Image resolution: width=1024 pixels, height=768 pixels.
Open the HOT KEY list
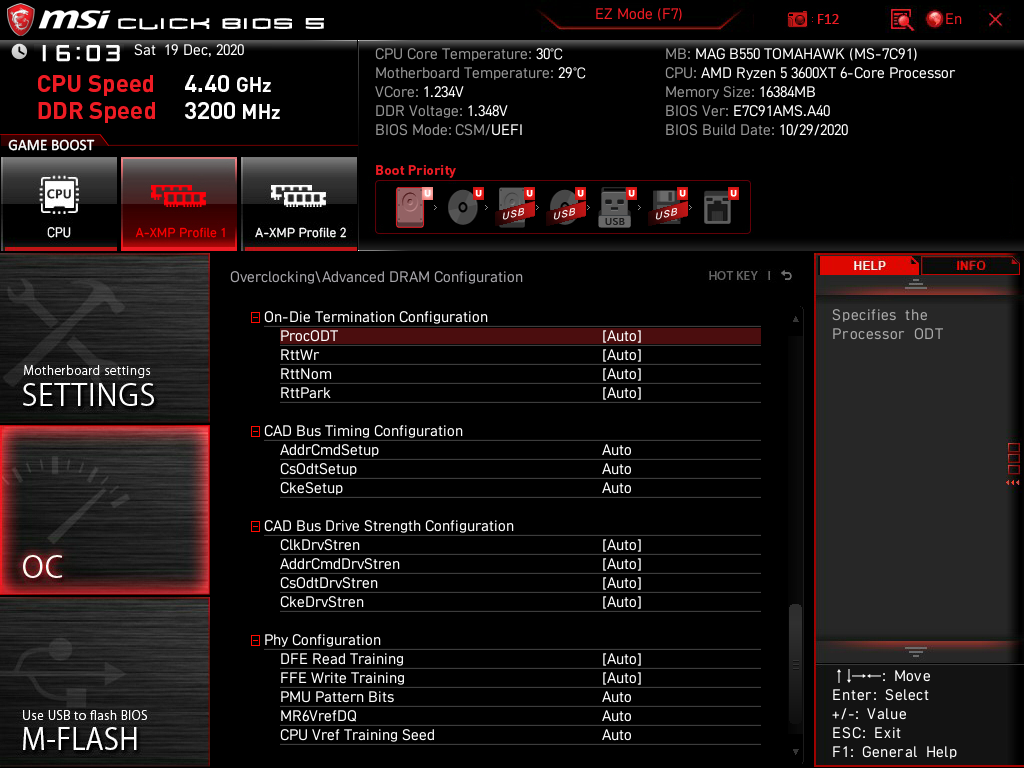[733, 276]
